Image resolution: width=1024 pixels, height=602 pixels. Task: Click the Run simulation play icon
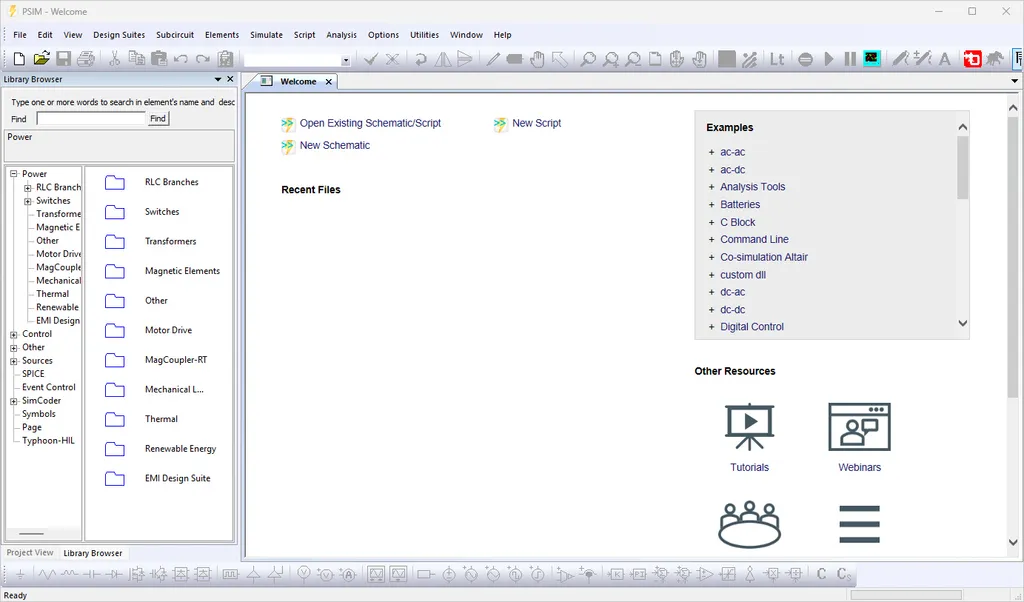[x=829, y=59]
